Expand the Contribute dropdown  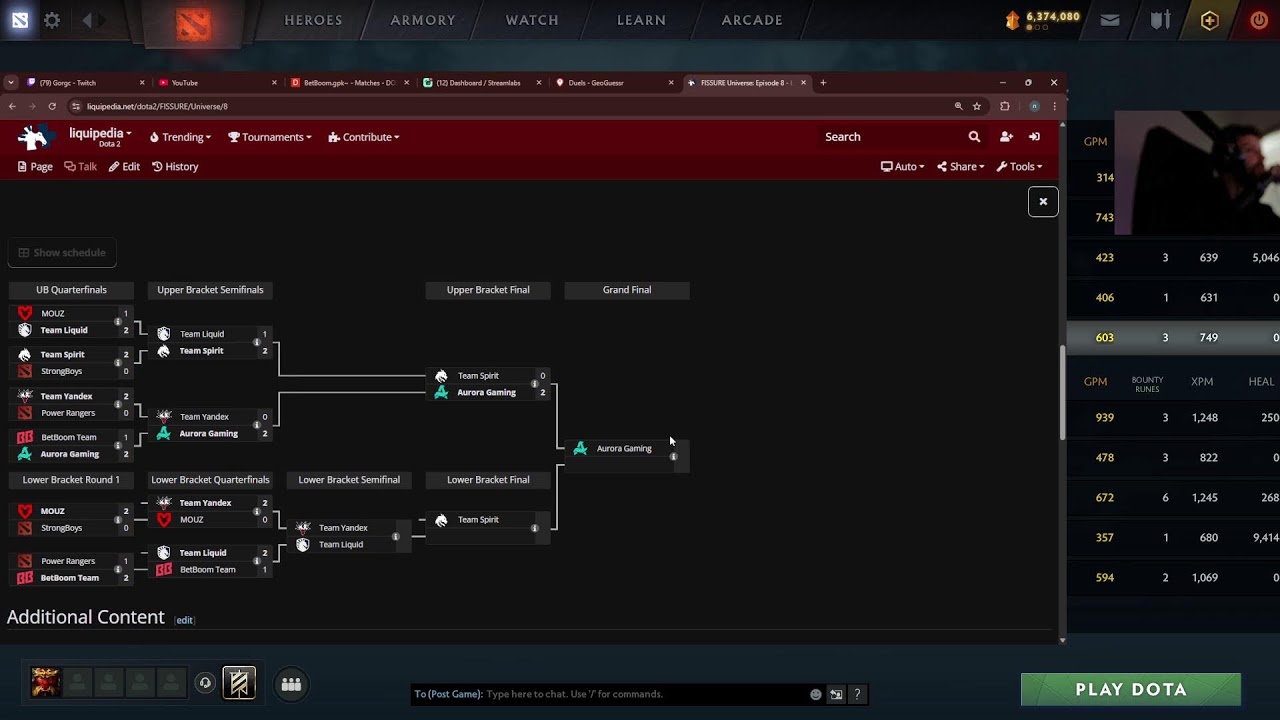pyautogui.click(x=364, y=137)
